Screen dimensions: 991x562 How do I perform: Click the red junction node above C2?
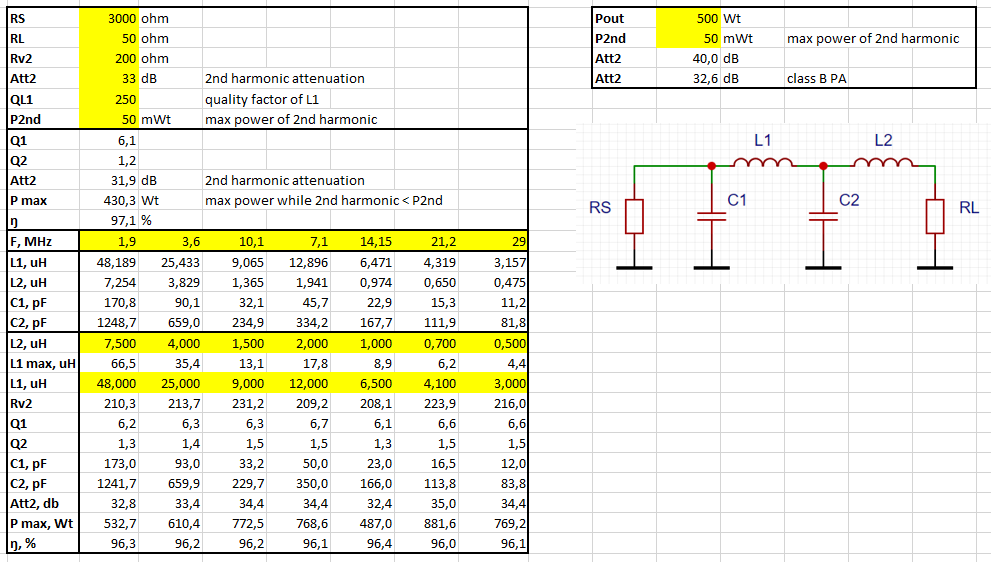point(822,166)
